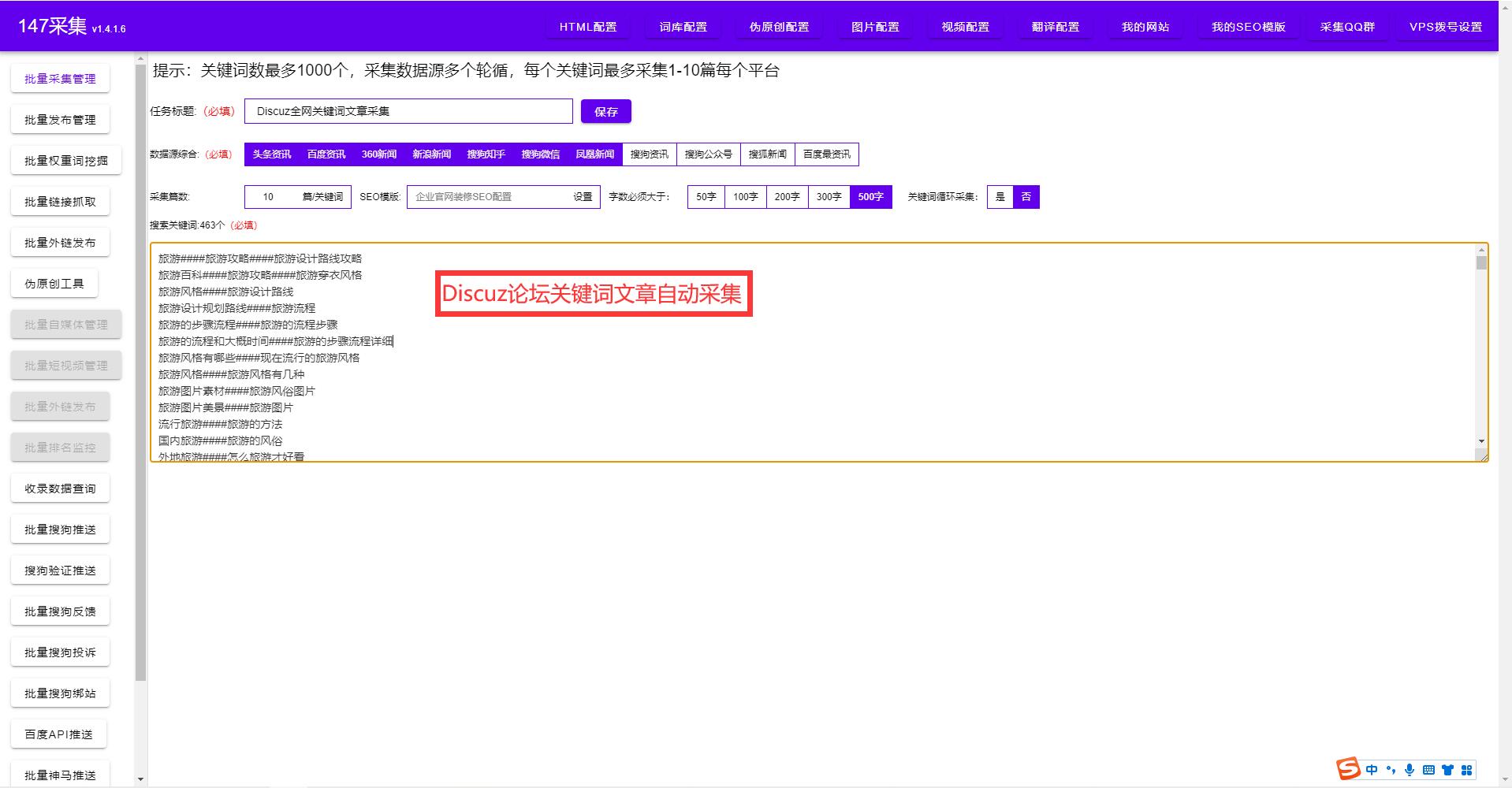Click the sidebar scrollbar up arrow
The image size is (1512, 788).
140,58
